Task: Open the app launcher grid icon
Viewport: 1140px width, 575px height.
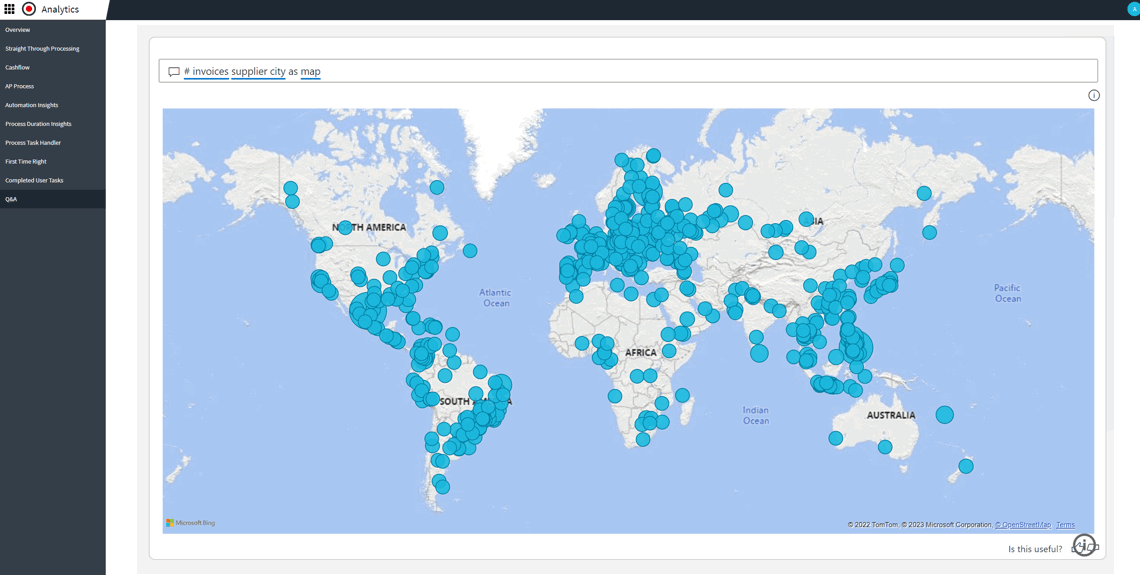Action: point(9,9)
